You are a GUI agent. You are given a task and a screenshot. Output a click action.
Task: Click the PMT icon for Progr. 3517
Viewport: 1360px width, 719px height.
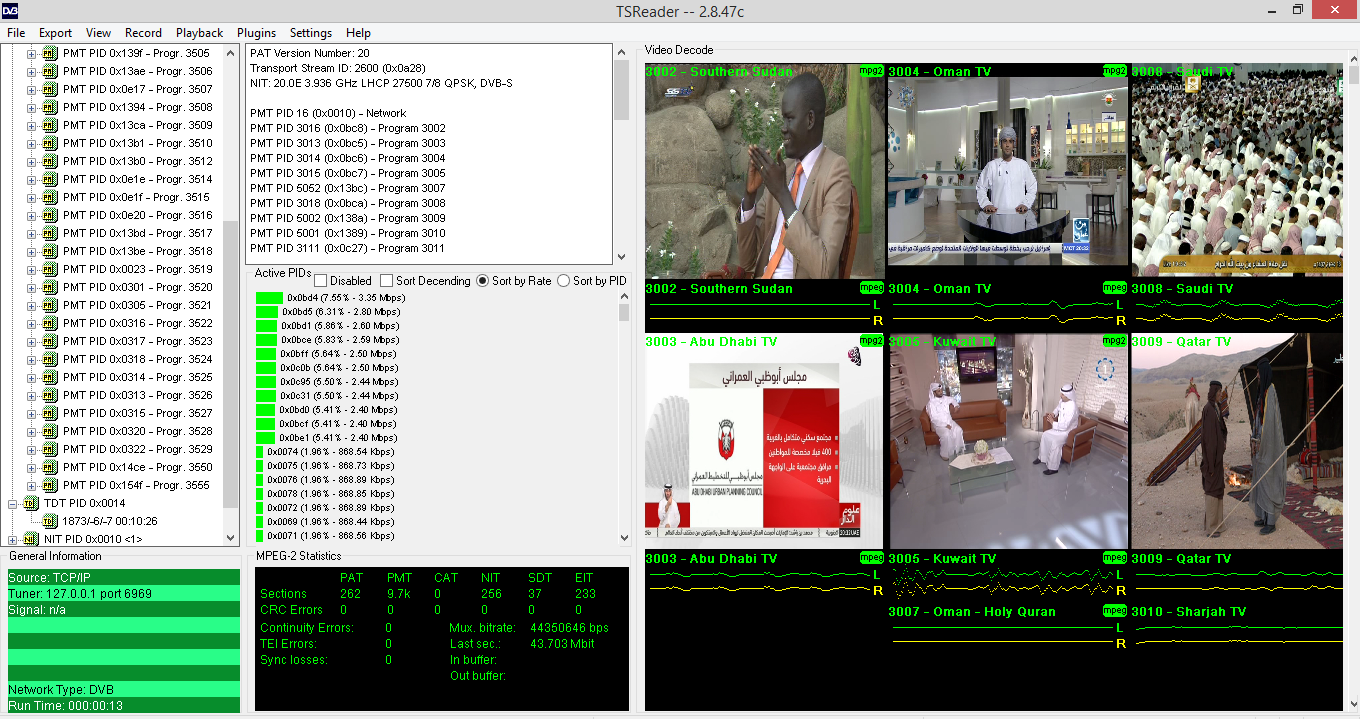(x=50, y=234)
